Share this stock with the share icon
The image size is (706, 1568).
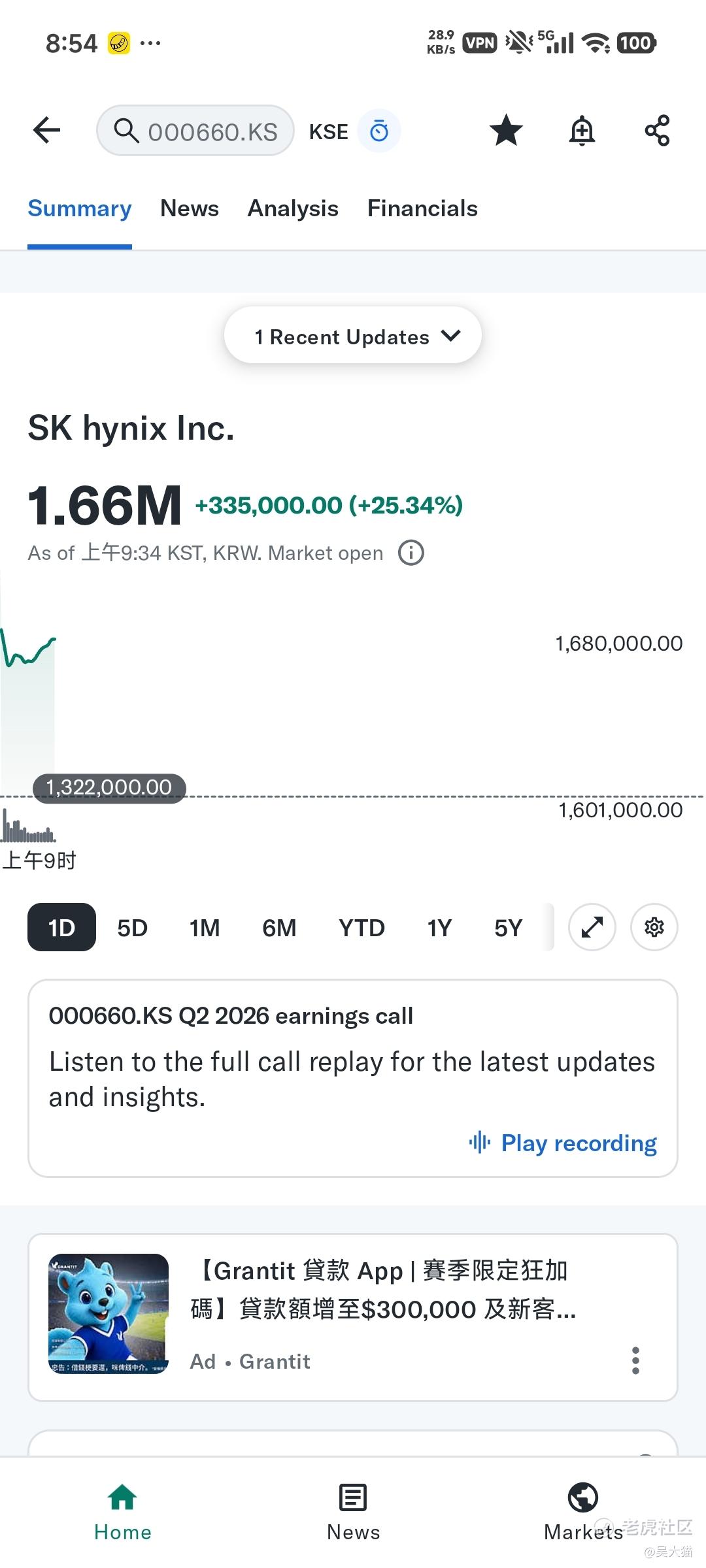[x=657, y=131]
